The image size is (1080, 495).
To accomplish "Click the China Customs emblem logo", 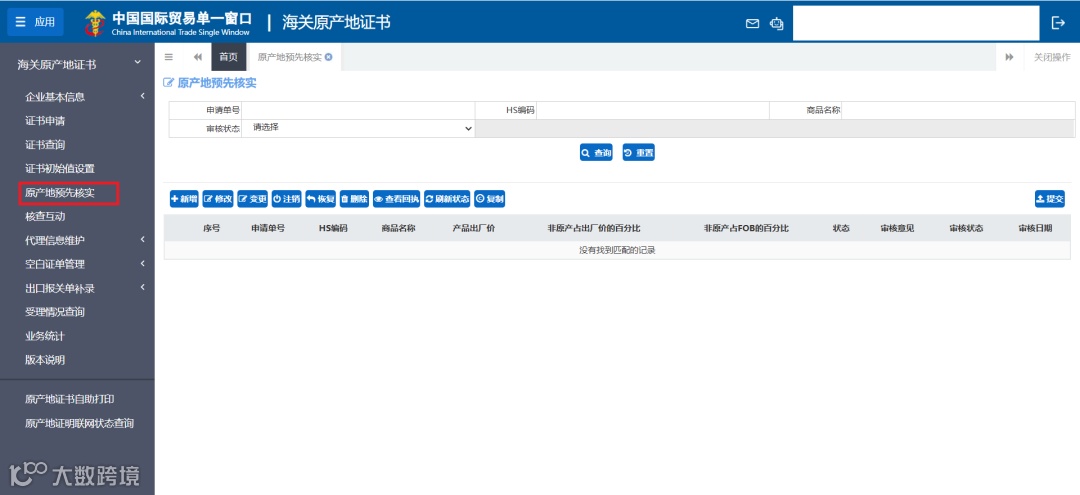I will [x=94, y=23].
